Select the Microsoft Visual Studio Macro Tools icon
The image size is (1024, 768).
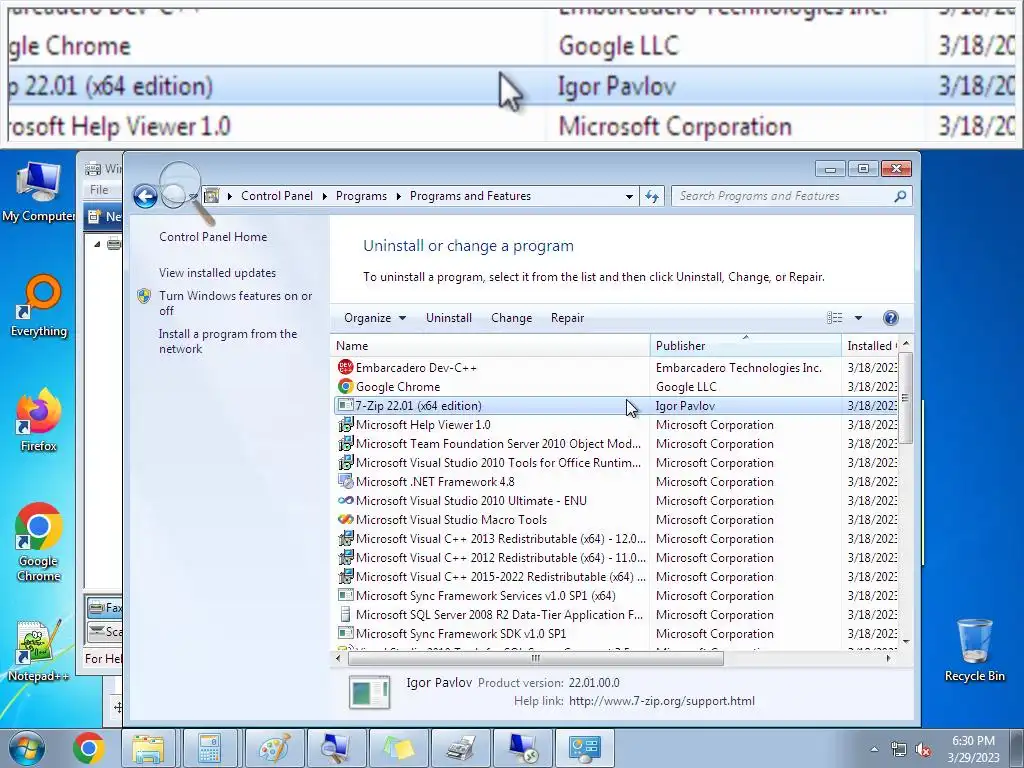click(345, 520)
